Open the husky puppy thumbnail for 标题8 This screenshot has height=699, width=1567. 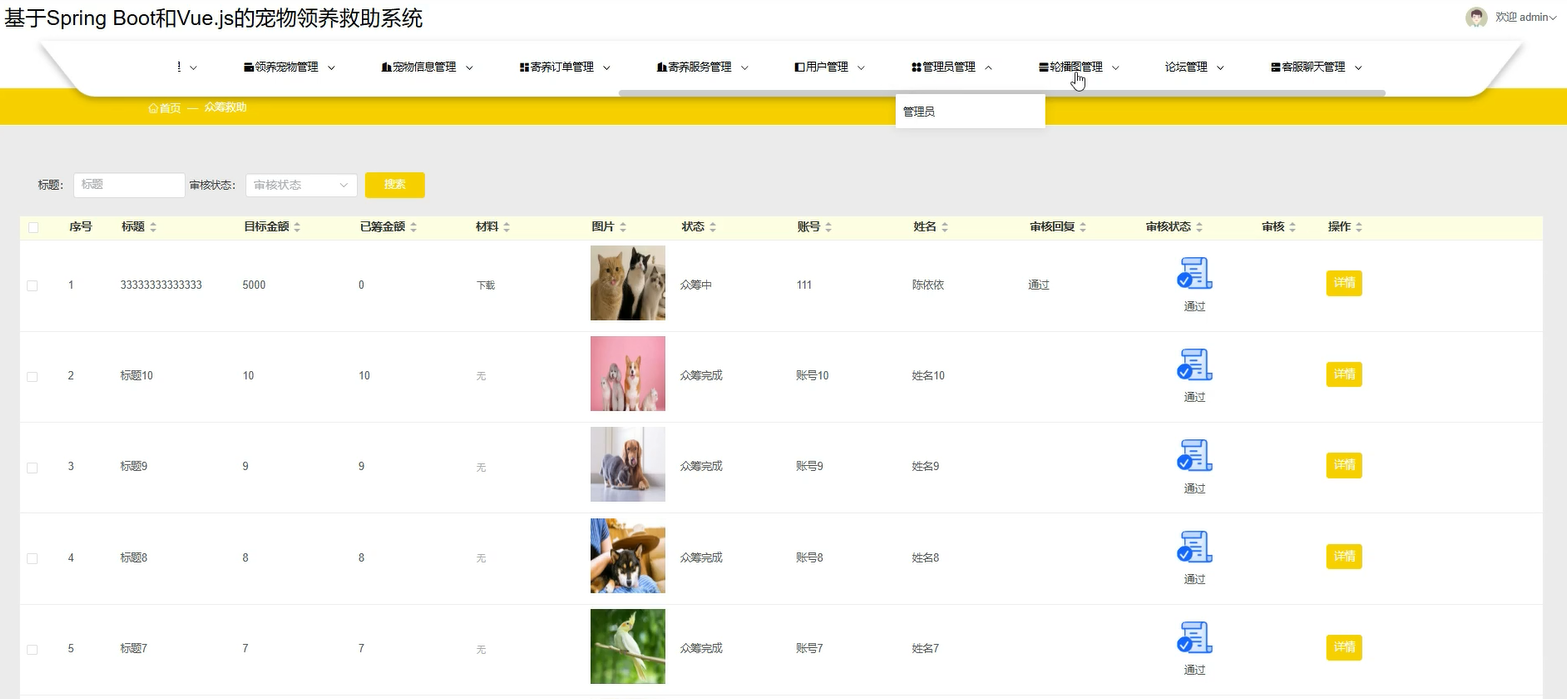point(628,556)
